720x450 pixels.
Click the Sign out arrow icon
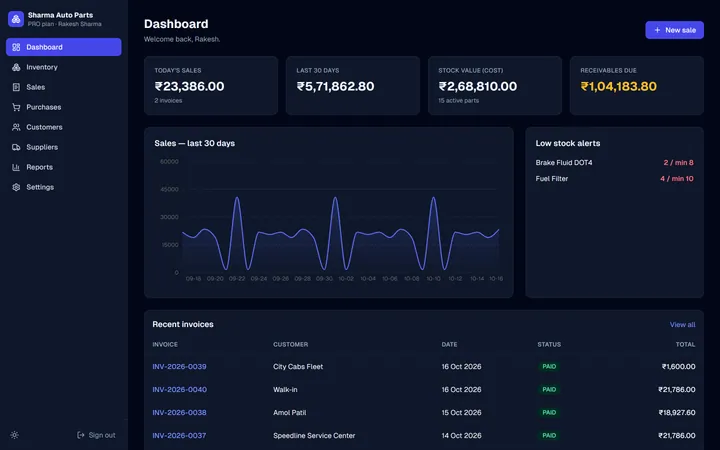click(x=81, y=435)
